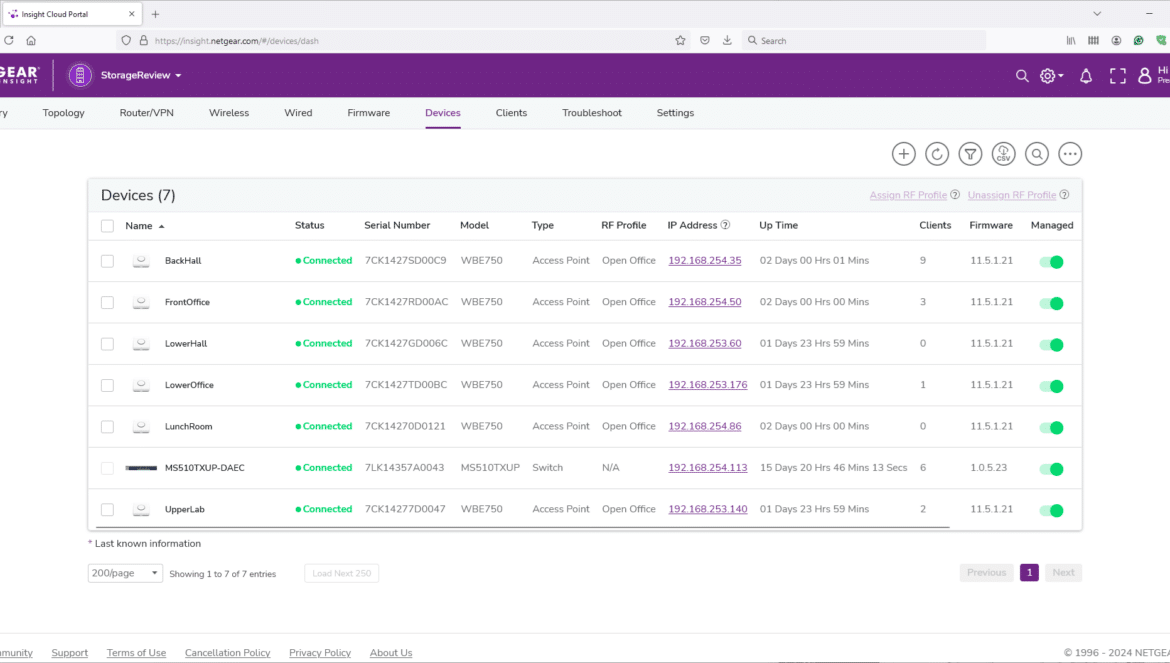Open the more options ellipsis menu

pyautogui.click(x=1070, y=154)
